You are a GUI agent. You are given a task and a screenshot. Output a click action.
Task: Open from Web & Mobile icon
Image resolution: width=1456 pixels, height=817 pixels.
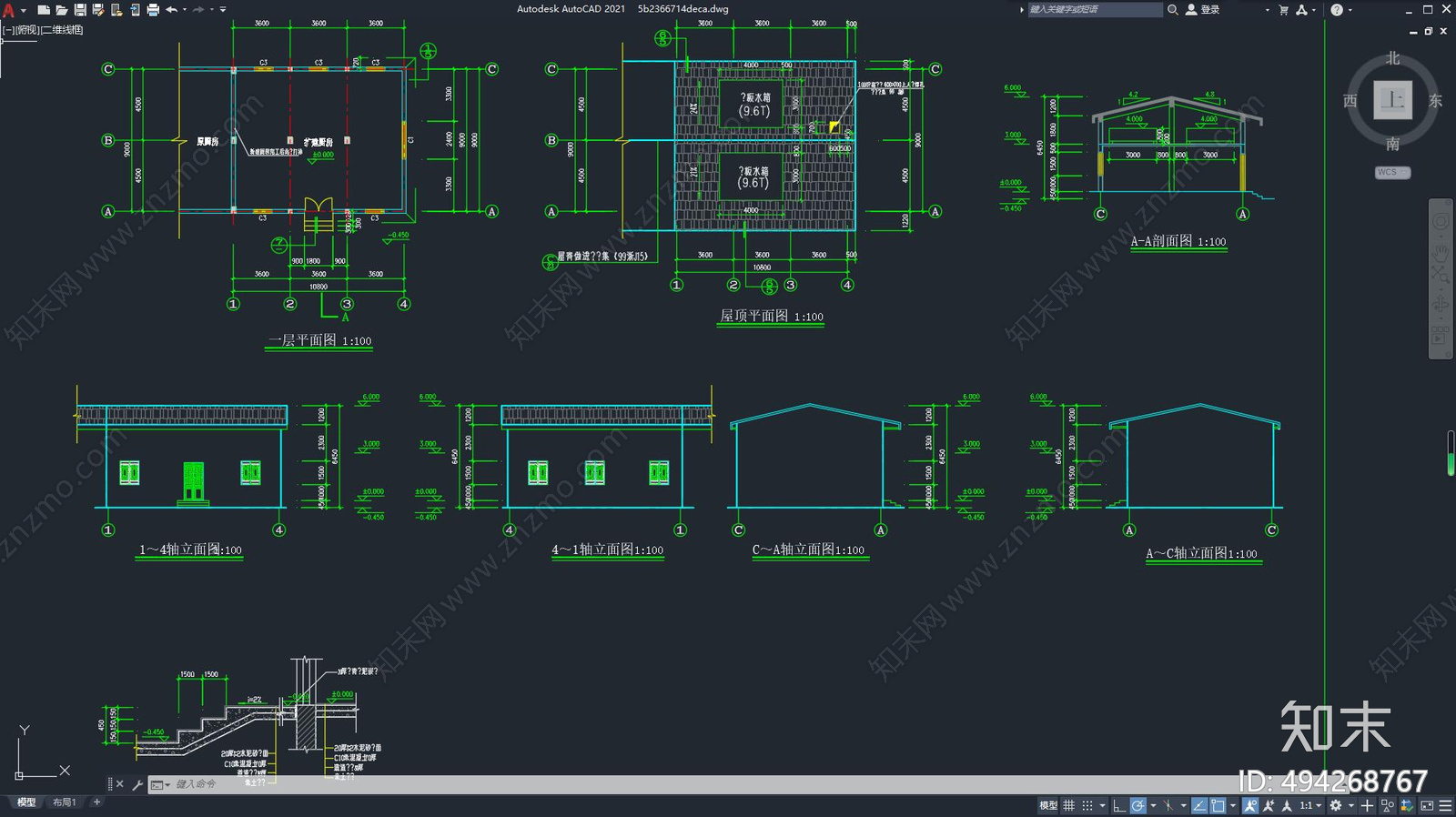pos(116,10)
